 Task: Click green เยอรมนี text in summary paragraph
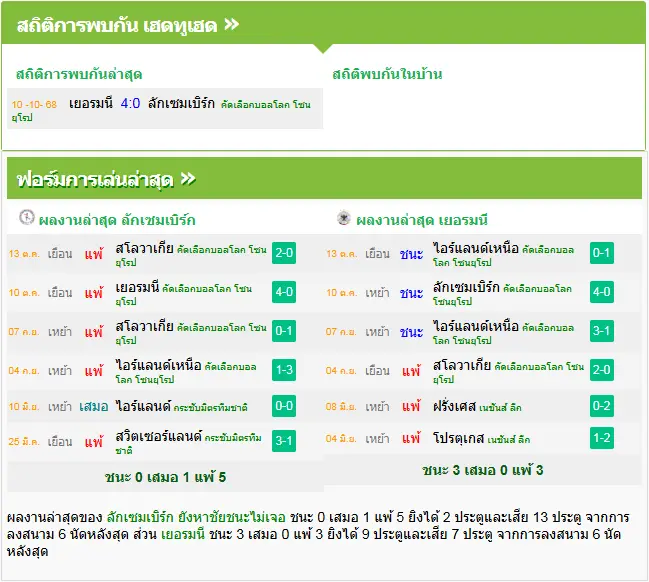pos(183,534)
